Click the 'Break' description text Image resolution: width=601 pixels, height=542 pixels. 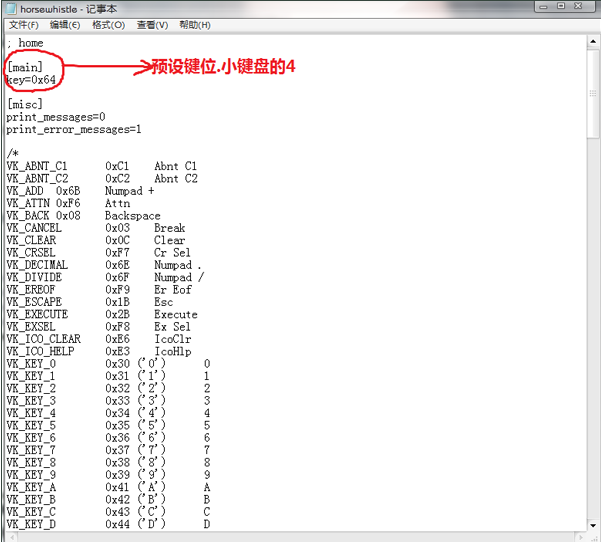click(170, 228)
